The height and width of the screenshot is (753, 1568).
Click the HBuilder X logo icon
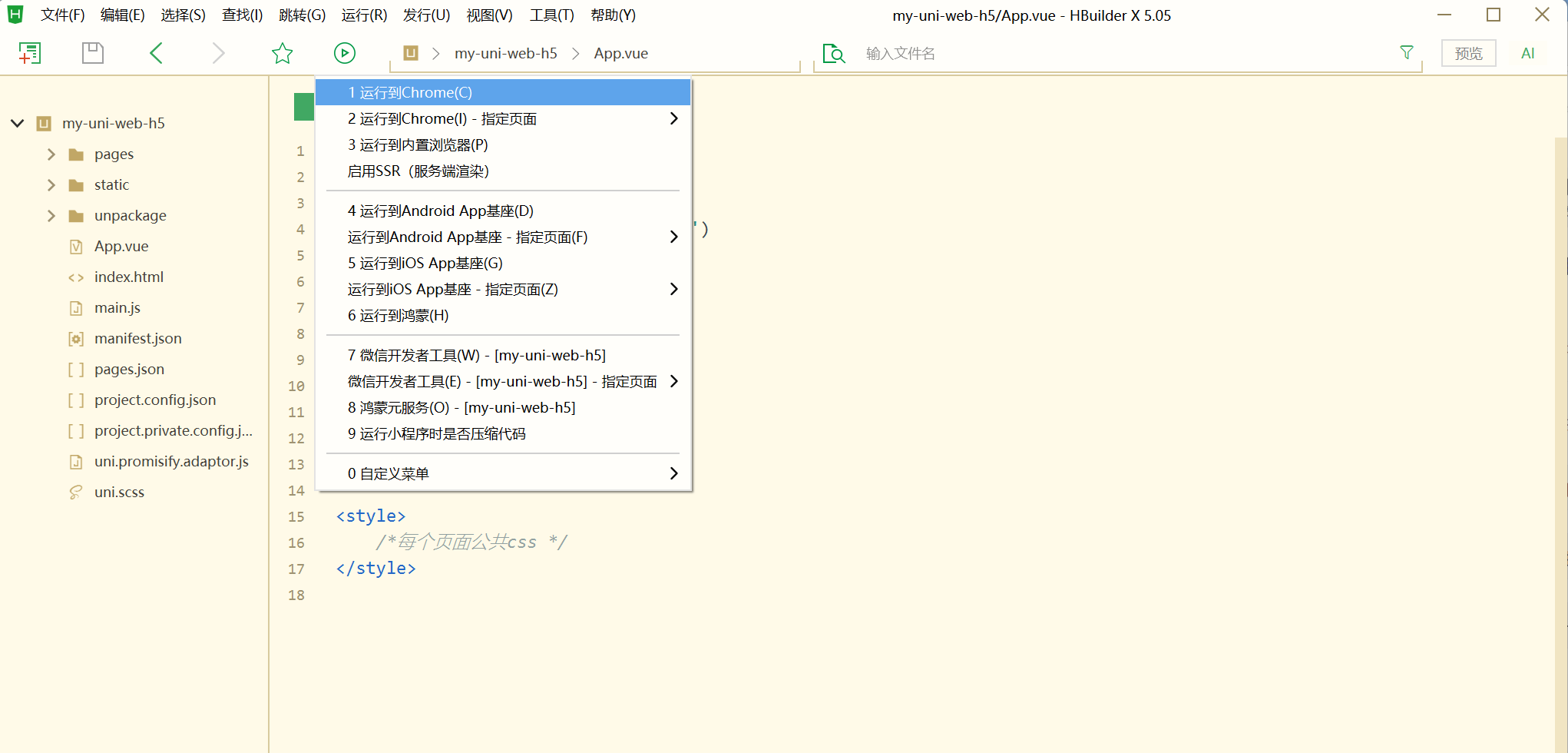tap(15, 15)
